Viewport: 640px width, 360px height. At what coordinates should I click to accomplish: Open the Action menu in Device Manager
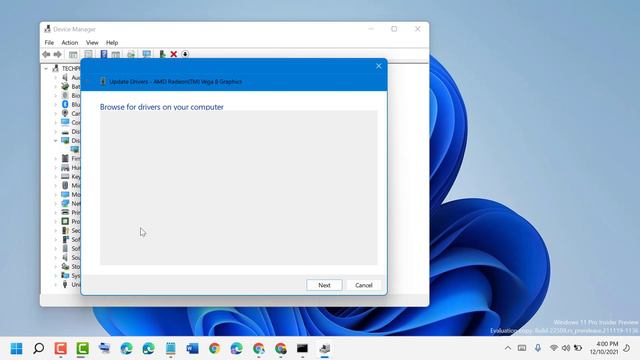69,42
